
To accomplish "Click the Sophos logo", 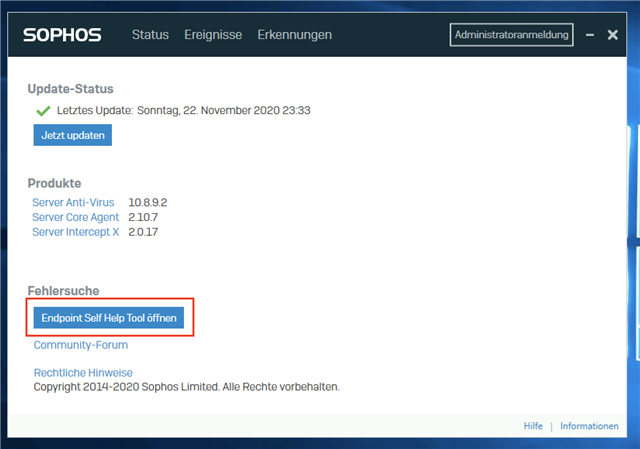I will [x=62, y=35].
